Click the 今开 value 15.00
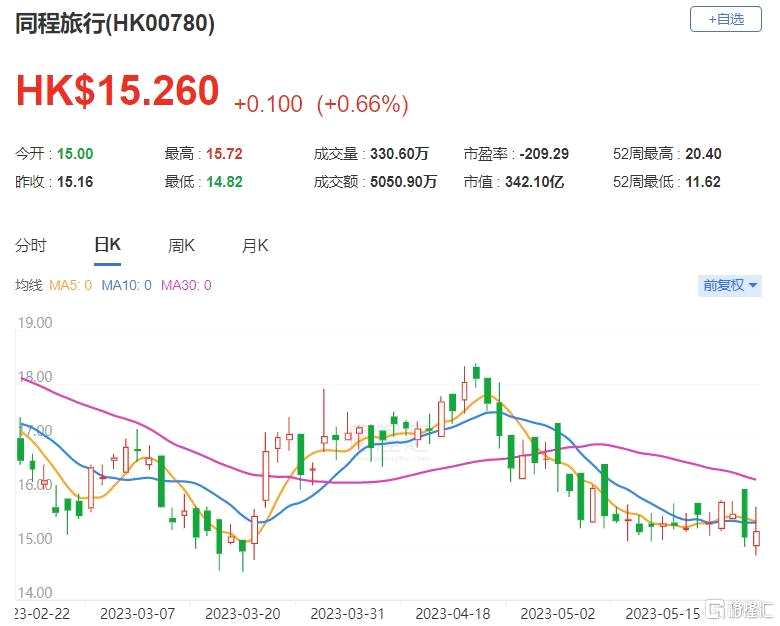The image size is (780, 626). point(75,154)
